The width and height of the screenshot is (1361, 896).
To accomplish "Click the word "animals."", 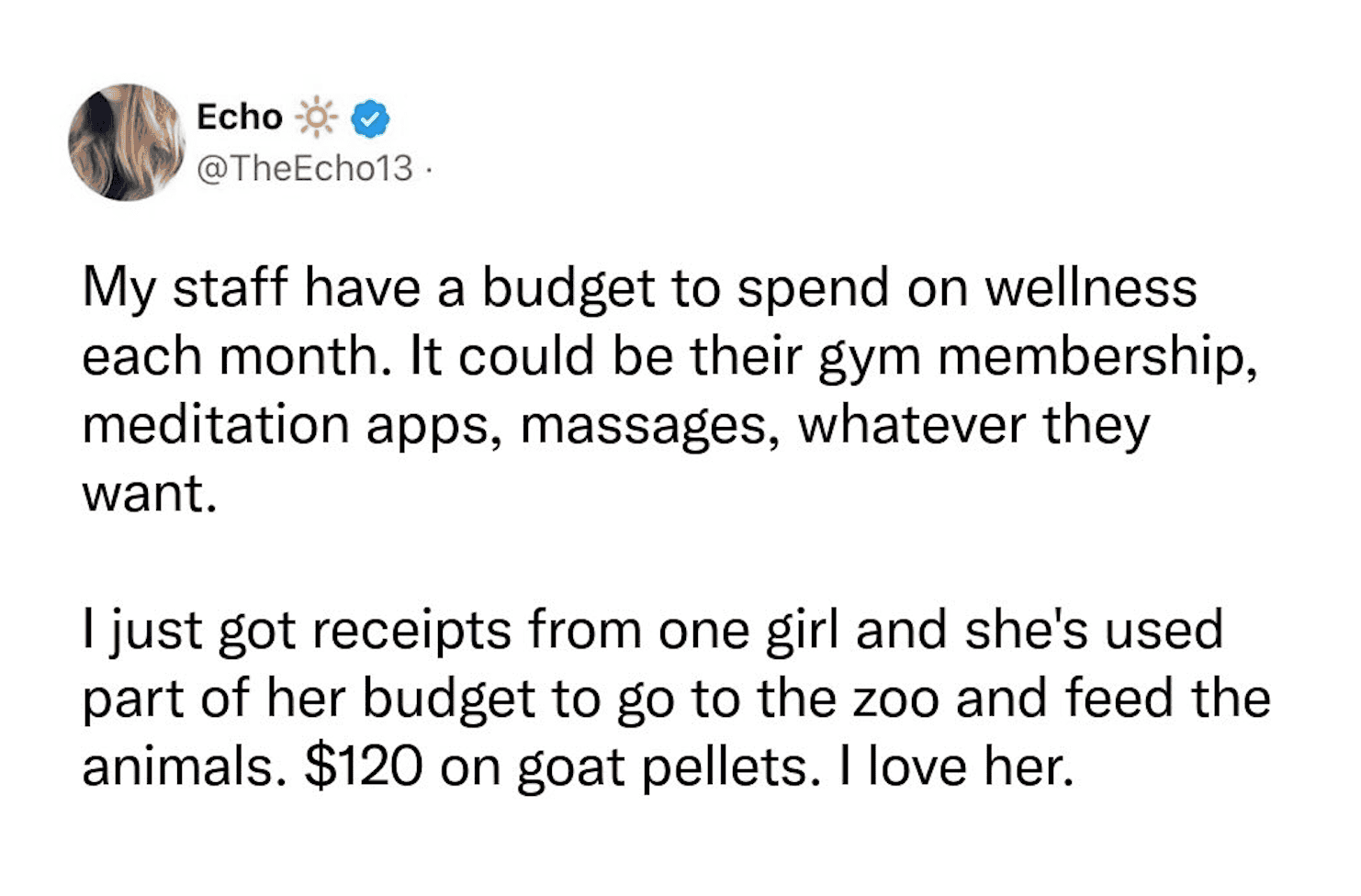I will (179, 767).
